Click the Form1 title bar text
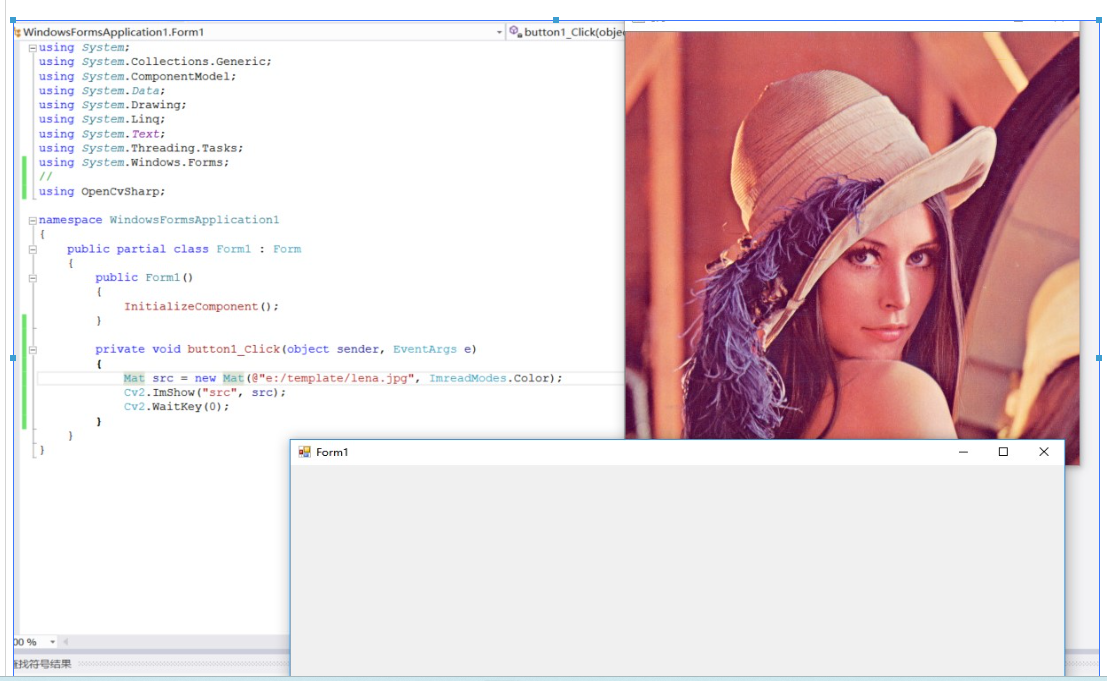The width and height of the screenshot is (1107, 681). click(332, 452)
